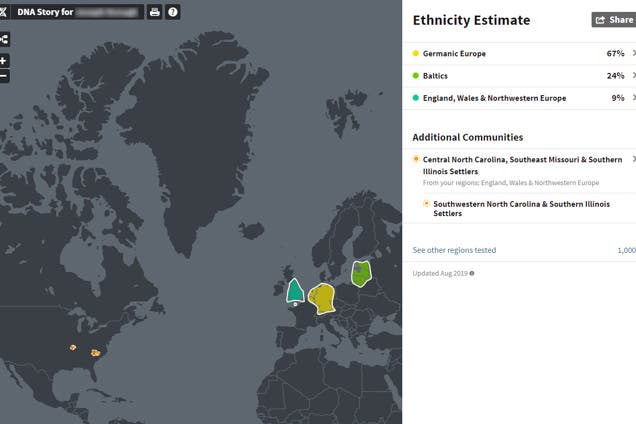Click the map share connections icon
Viewport: 636px width, 424px height.
click(x=4, y=39)
